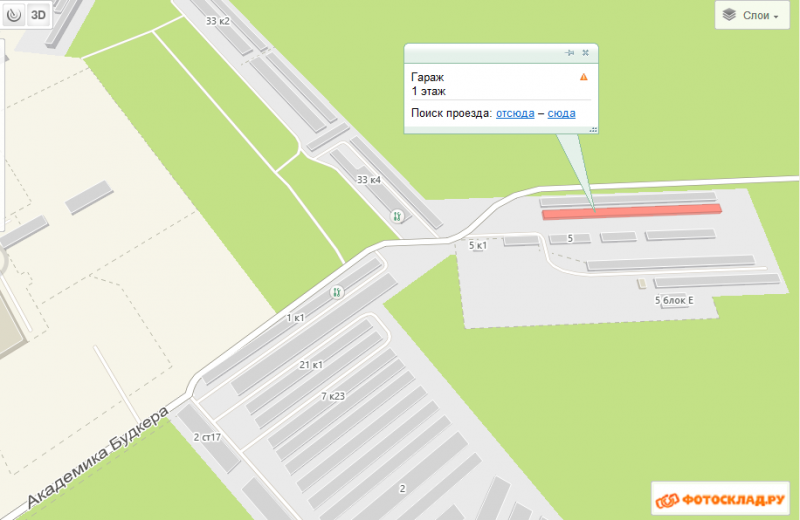Click the car service icon near 33 к4
Viewport: 800px width, 520px height.
tap(397, 216)
